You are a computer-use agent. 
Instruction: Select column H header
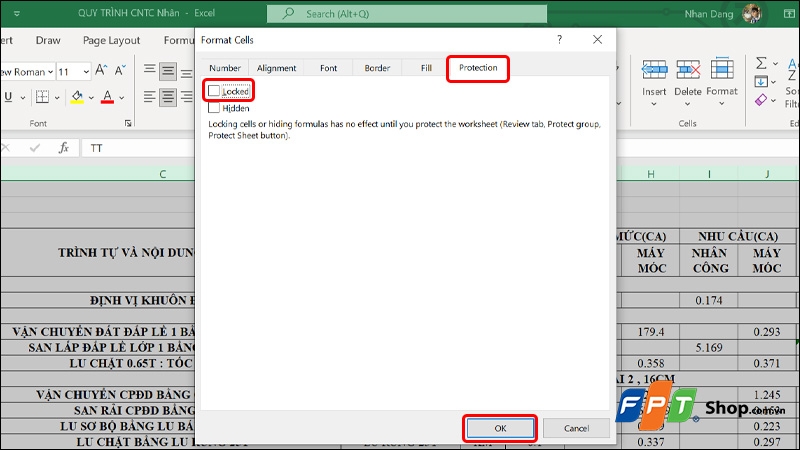[x=651, y=174]
